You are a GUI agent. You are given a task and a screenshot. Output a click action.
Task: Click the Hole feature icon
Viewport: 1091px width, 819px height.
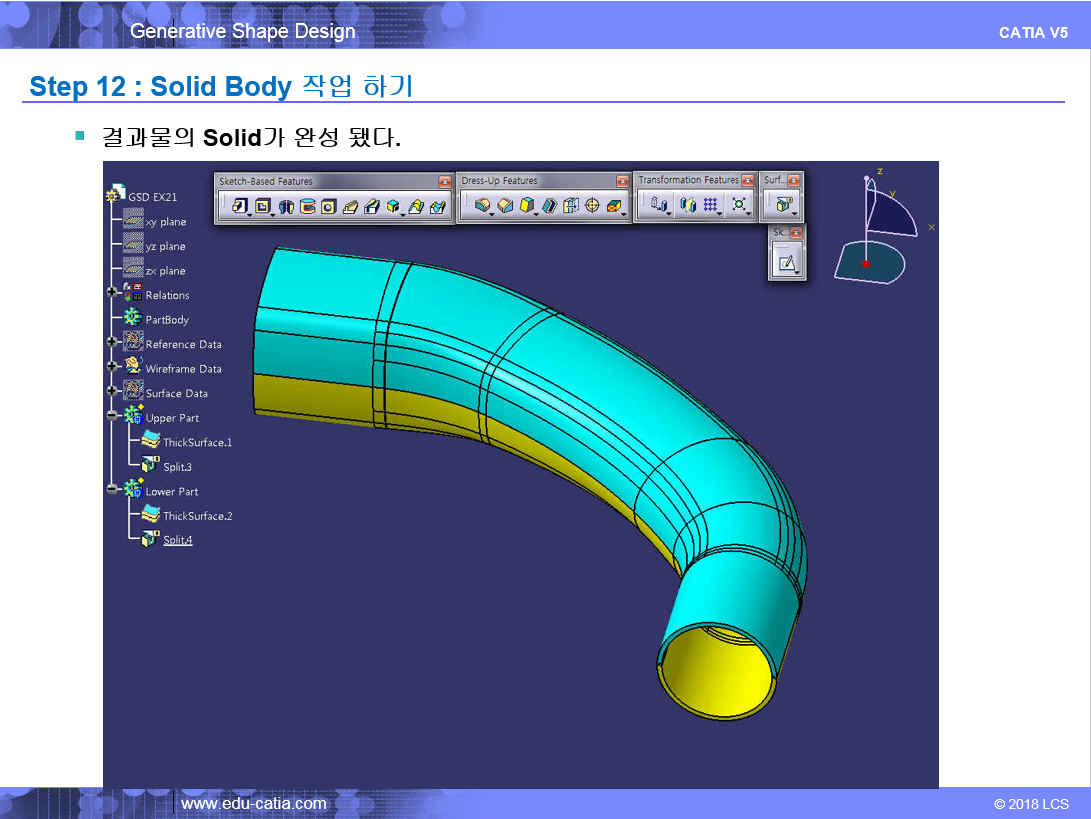tap(328, 206)
